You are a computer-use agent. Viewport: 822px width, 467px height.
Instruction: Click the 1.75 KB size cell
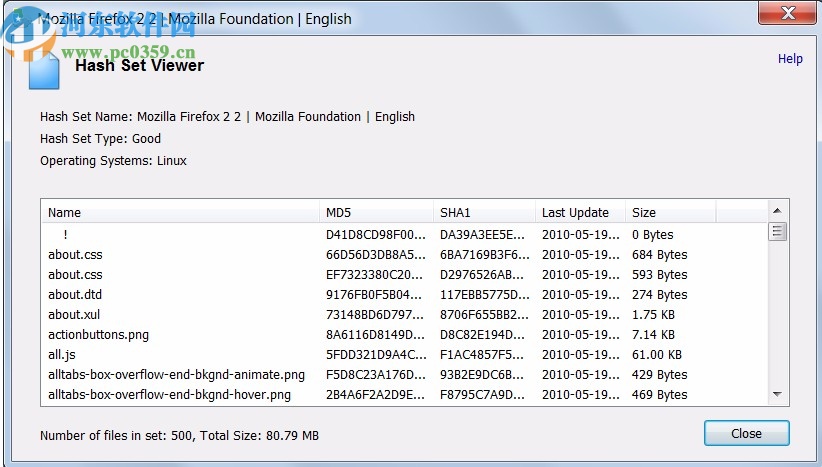653,314
